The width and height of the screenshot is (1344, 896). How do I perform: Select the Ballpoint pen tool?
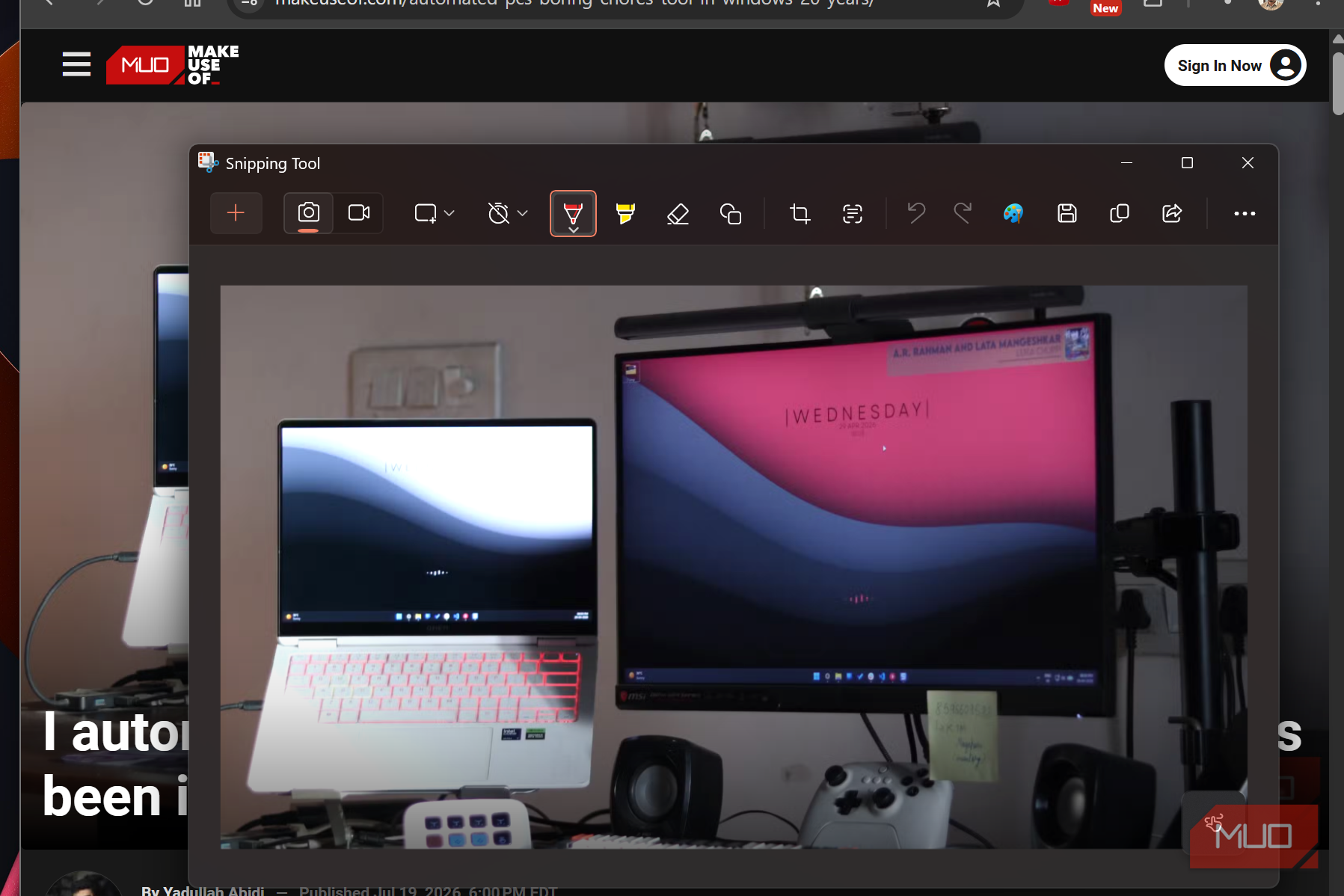(x=573, y=214)
